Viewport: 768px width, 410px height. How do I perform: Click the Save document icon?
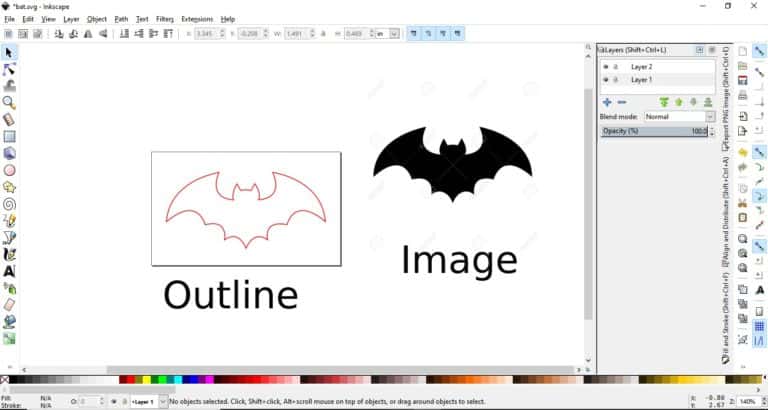pos(743,81)
